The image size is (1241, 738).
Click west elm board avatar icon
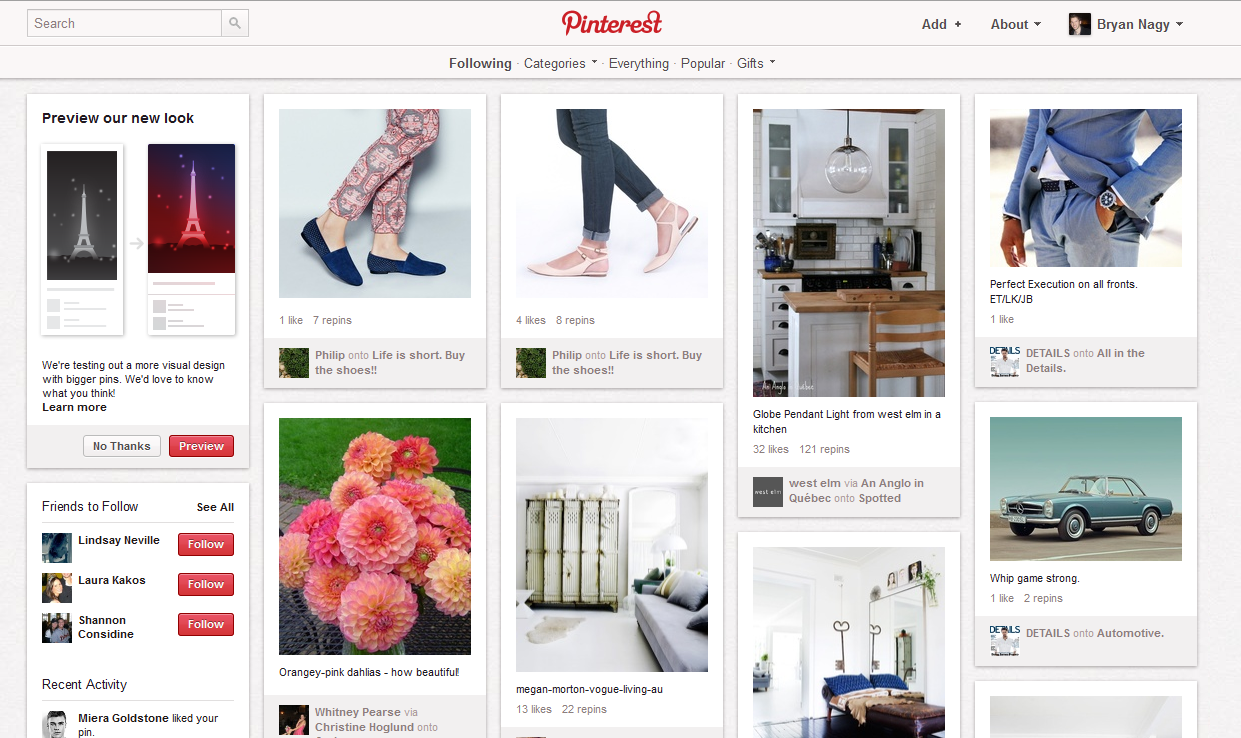tap(768, 491)
